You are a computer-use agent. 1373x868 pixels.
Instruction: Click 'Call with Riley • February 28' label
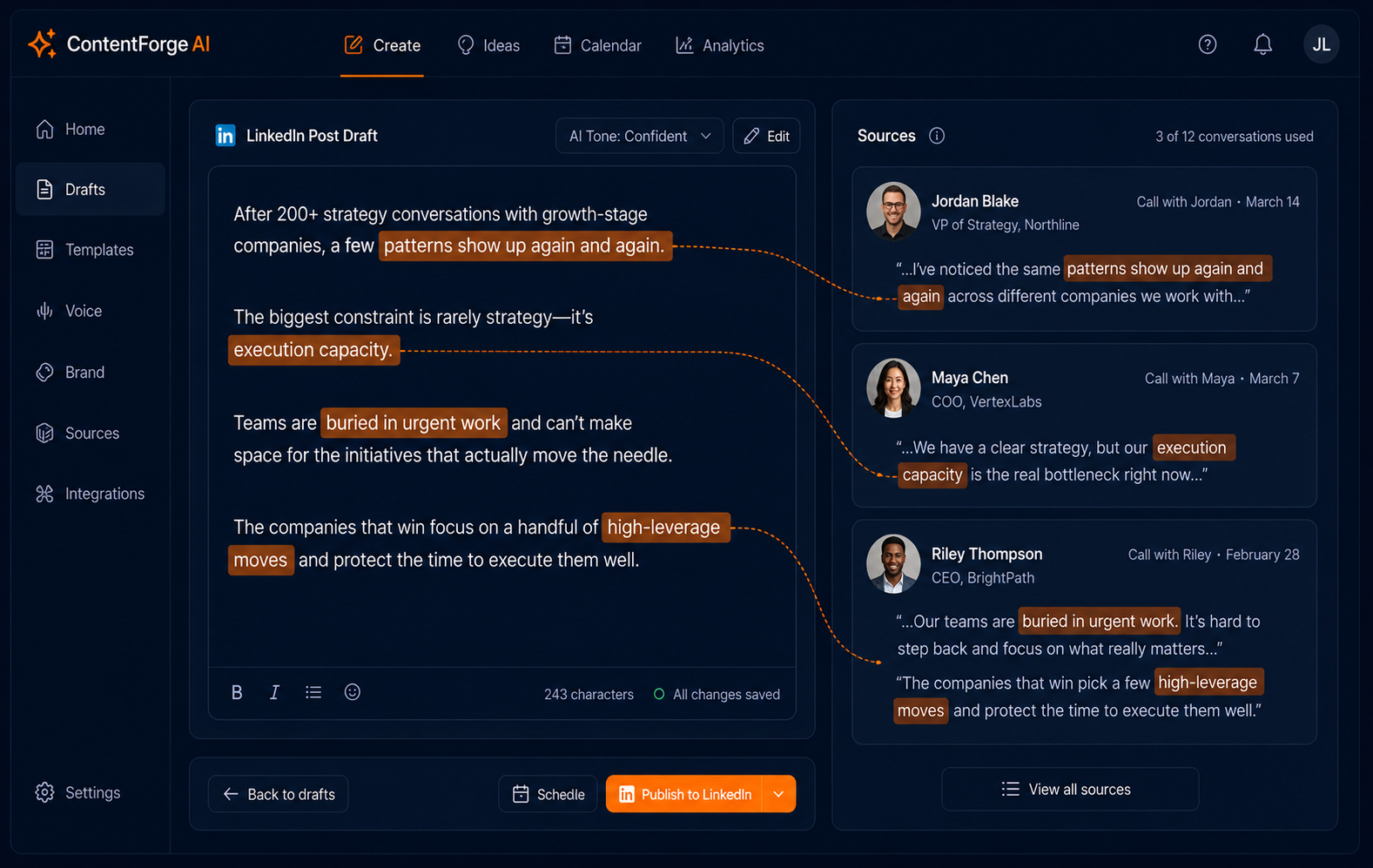1213,555
